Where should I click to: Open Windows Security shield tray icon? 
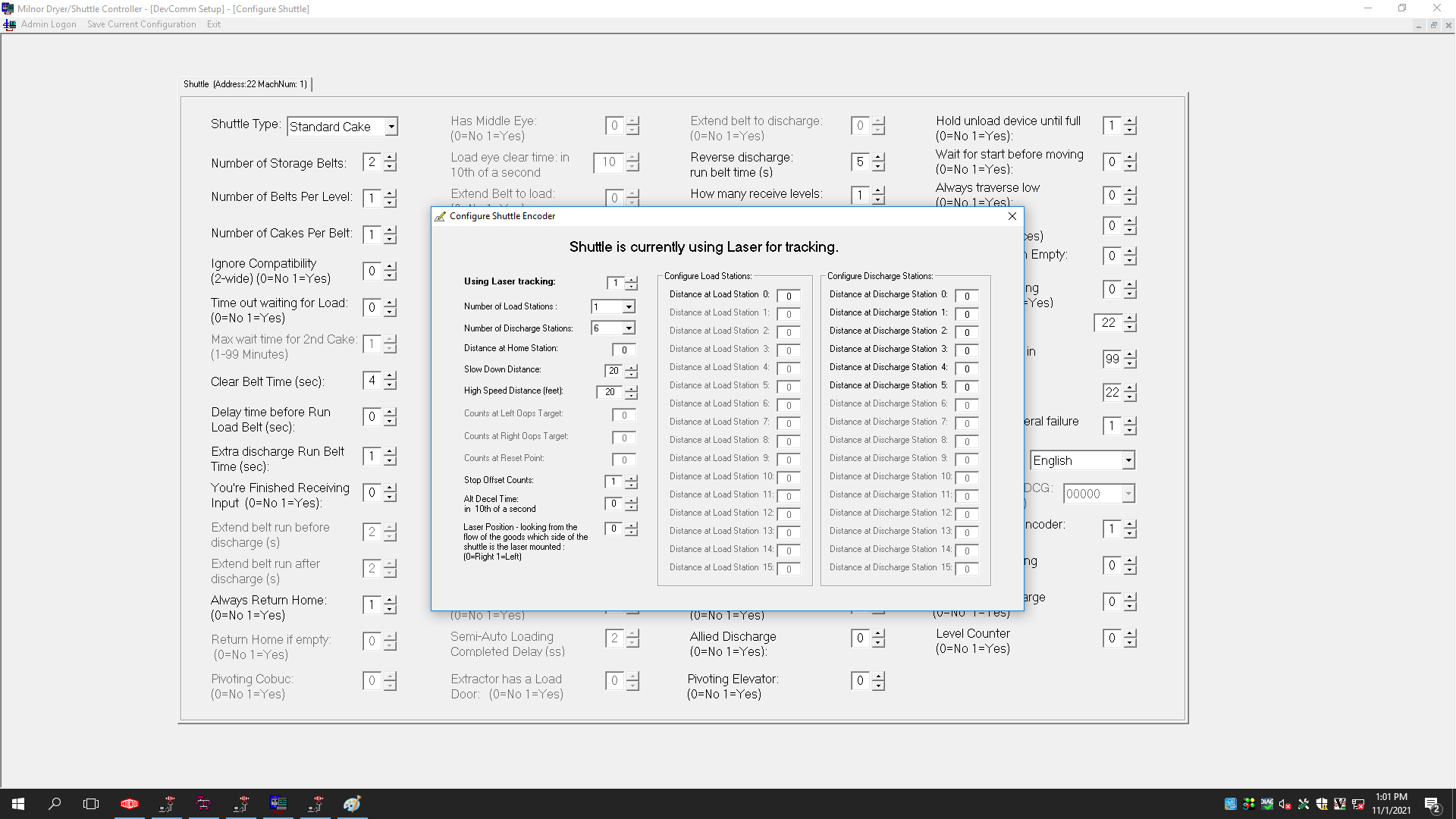[x=1322, y=804]
